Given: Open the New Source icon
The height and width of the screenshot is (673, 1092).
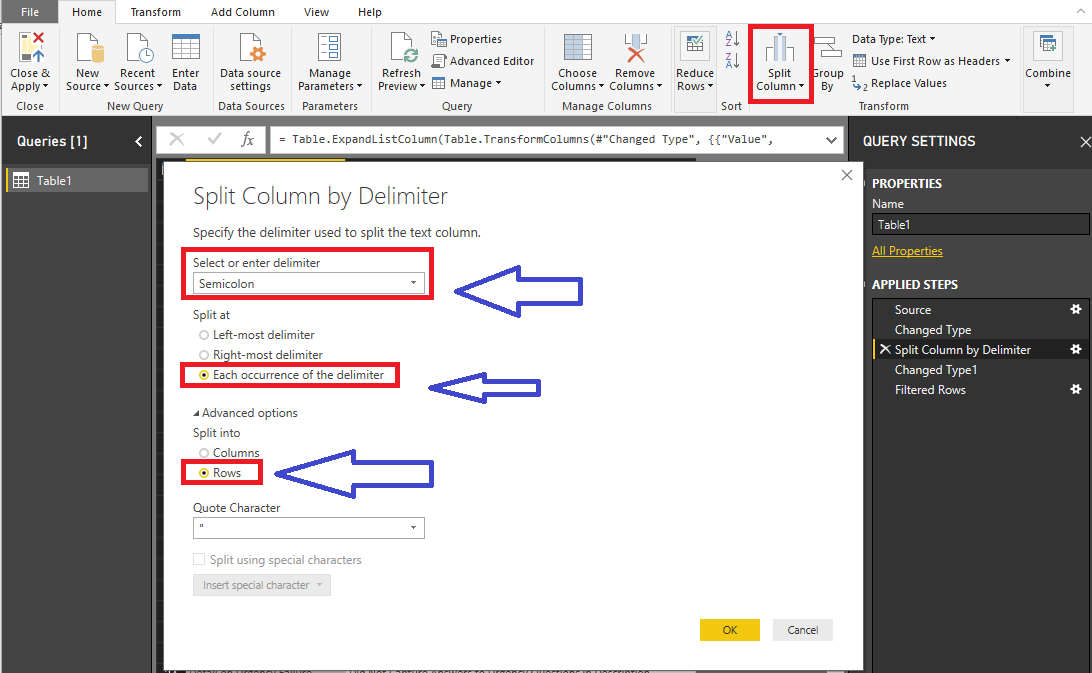Looking at the screenshot, I should (88, 49).
